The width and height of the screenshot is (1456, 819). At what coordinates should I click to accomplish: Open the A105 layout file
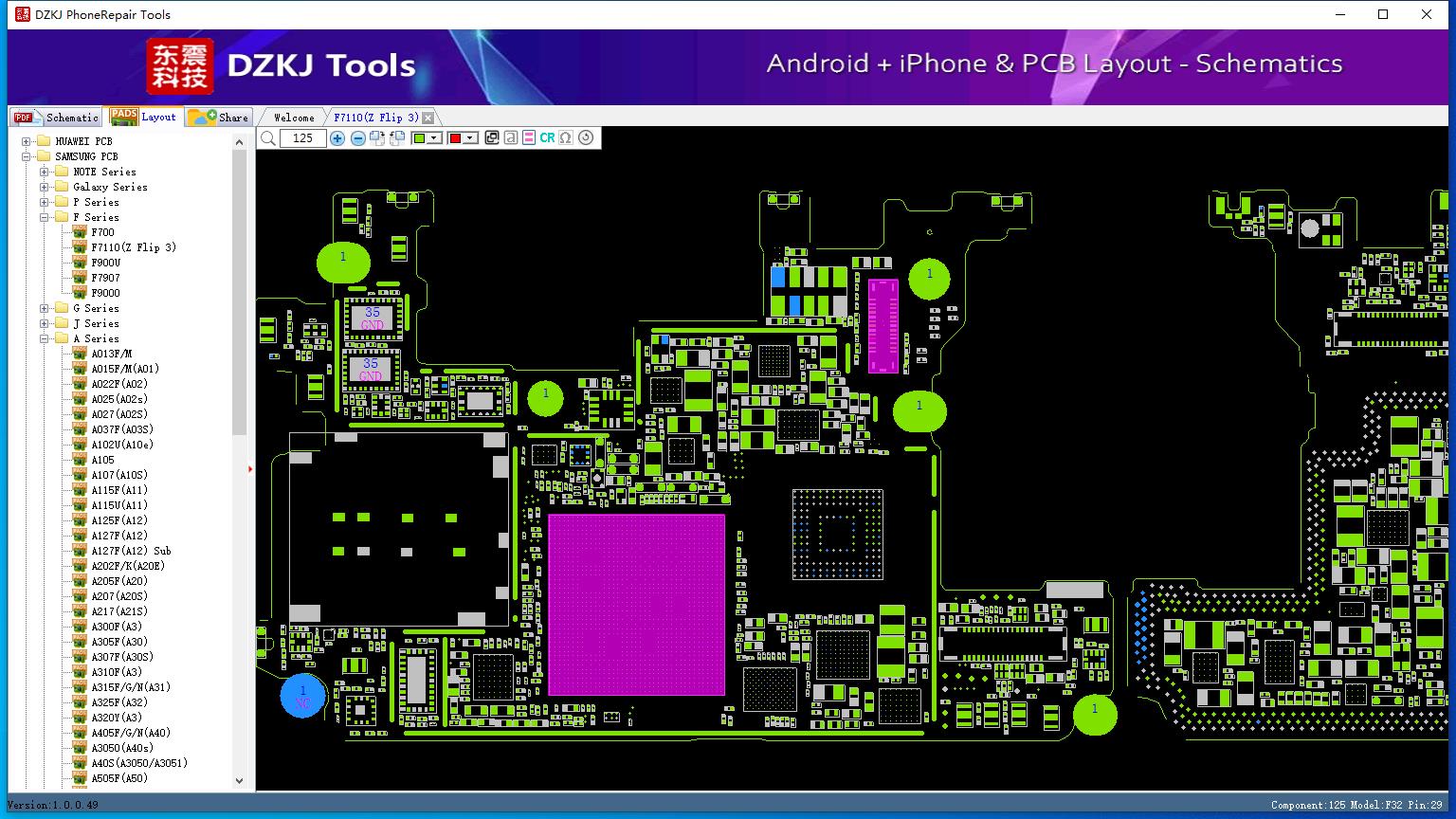coord(102,460)
